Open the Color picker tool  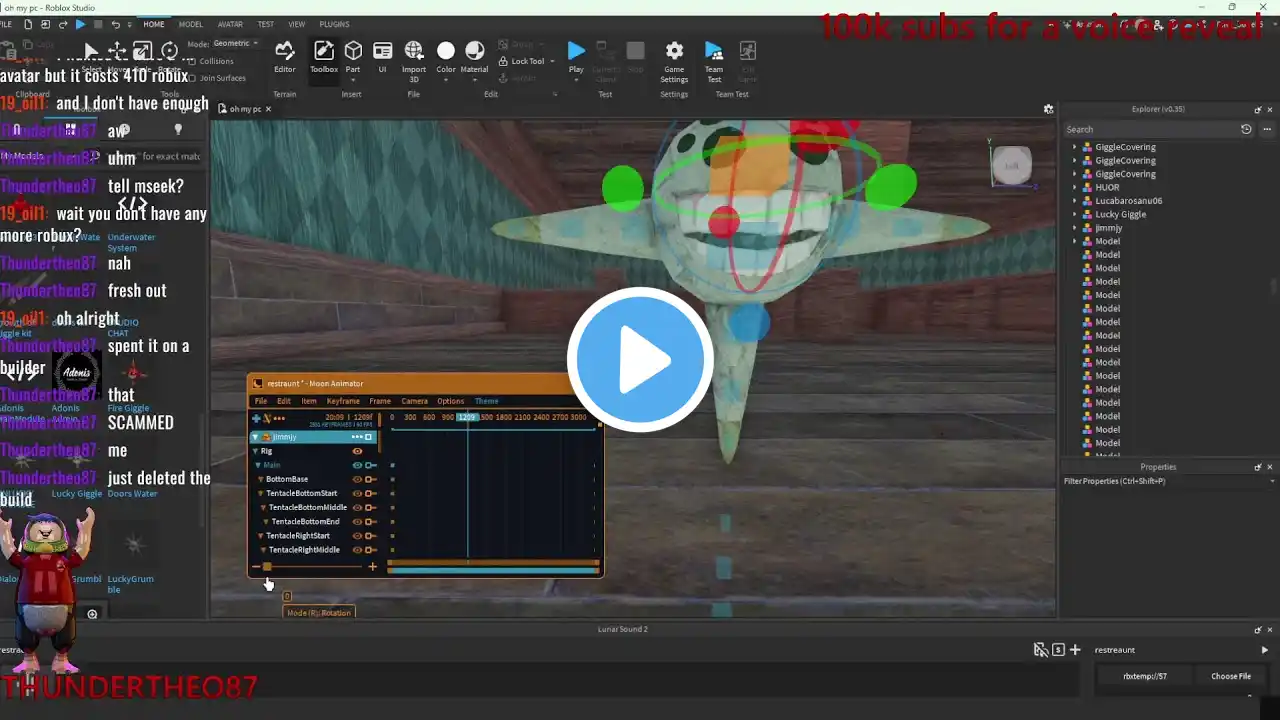[446, 56]
